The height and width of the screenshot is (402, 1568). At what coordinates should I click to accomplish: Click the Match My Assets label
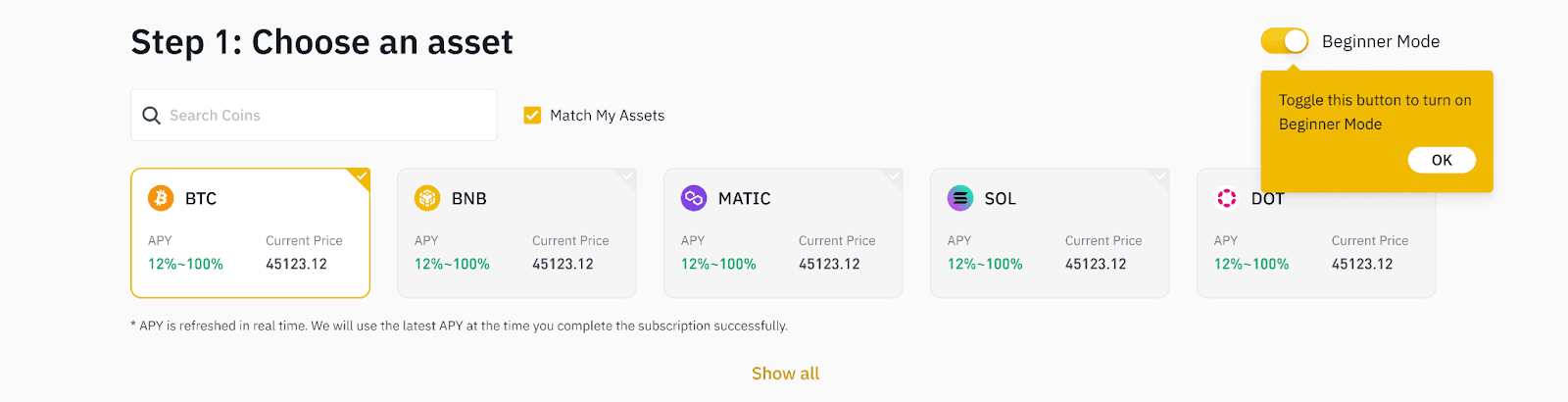608,116
